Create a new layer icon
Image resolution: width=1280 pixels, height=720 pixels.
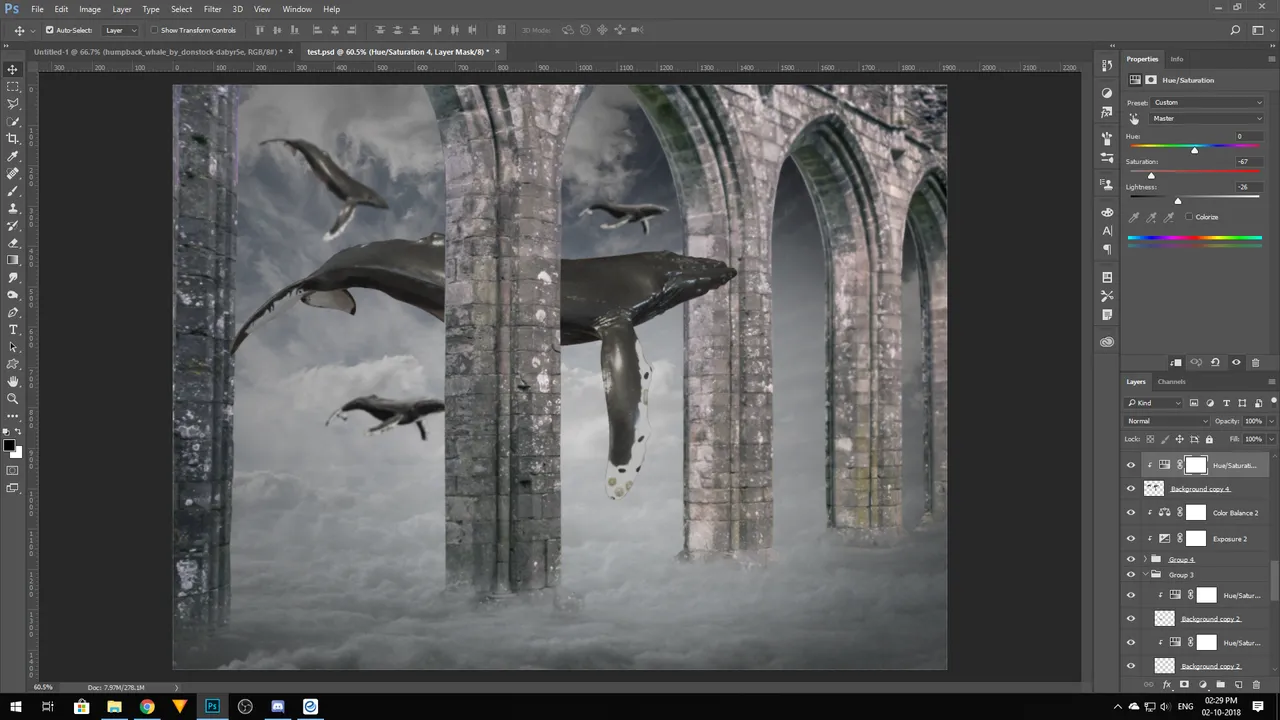1238,685
